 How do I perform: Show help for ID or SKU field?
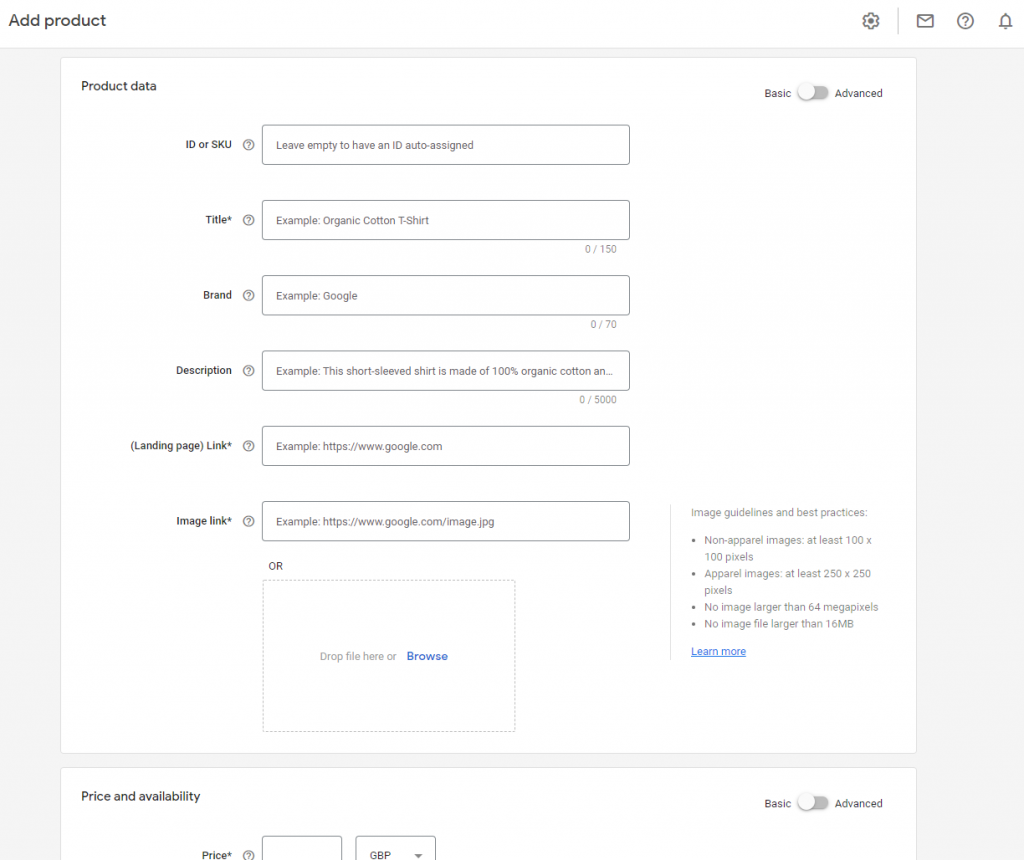tap(248, 145)
